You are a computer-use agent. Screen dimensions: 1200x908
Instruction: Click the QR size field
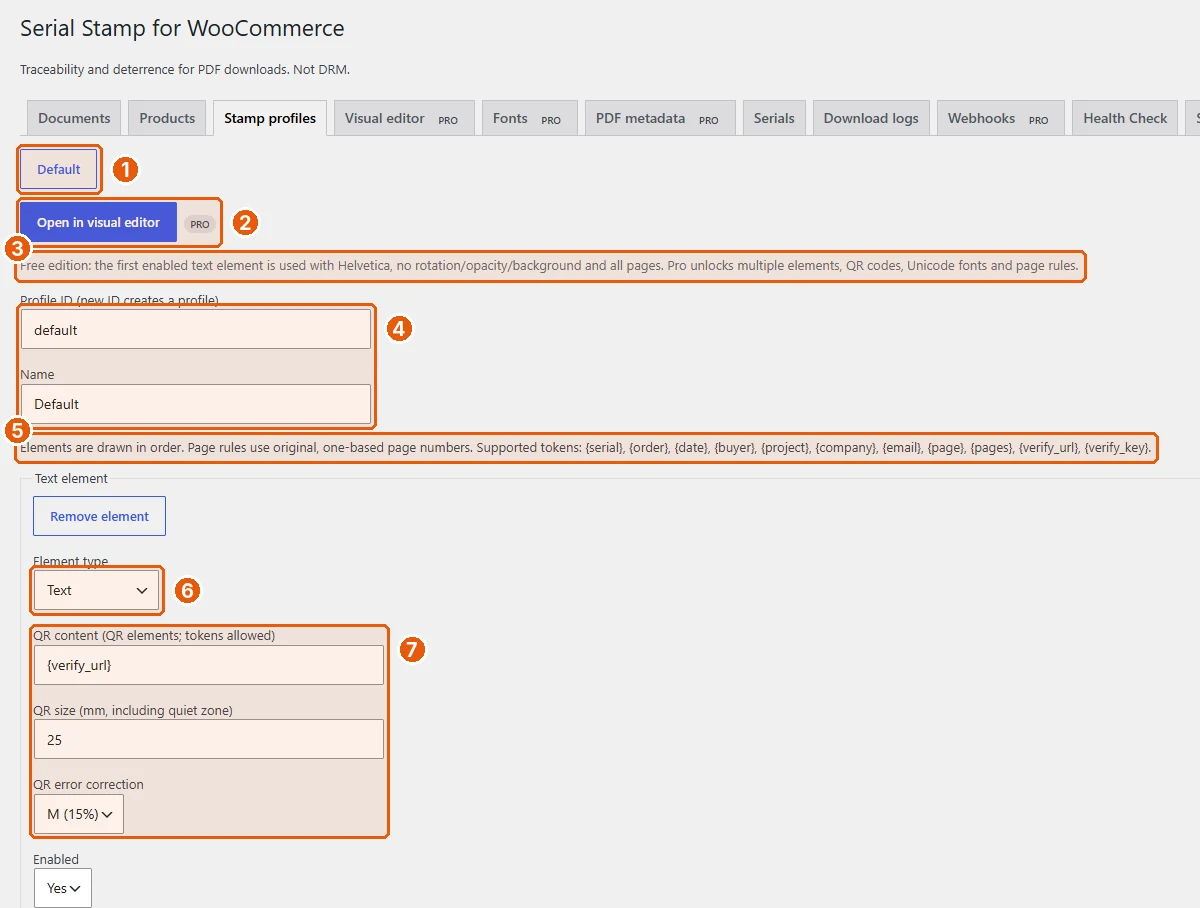[x=208, y=739]
